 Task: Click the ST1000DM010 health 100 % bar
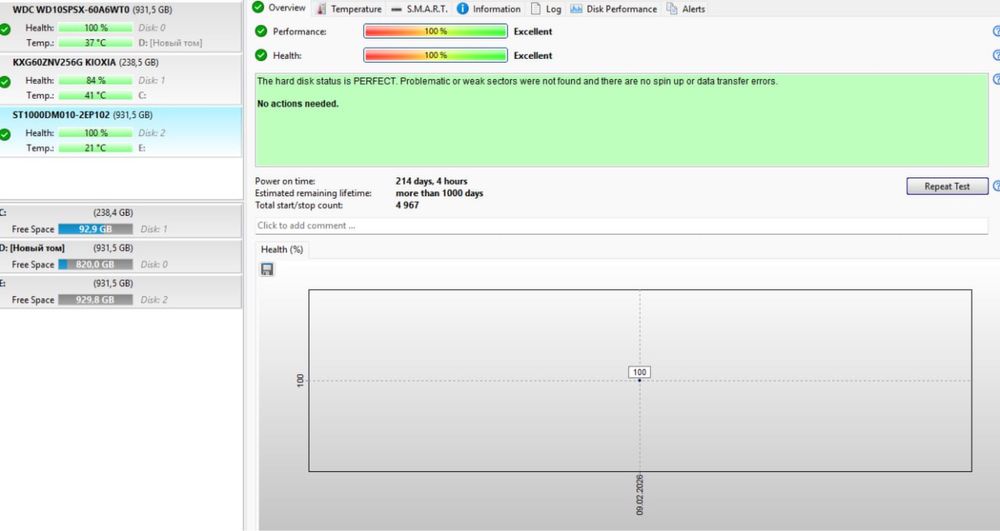(96, 133)
